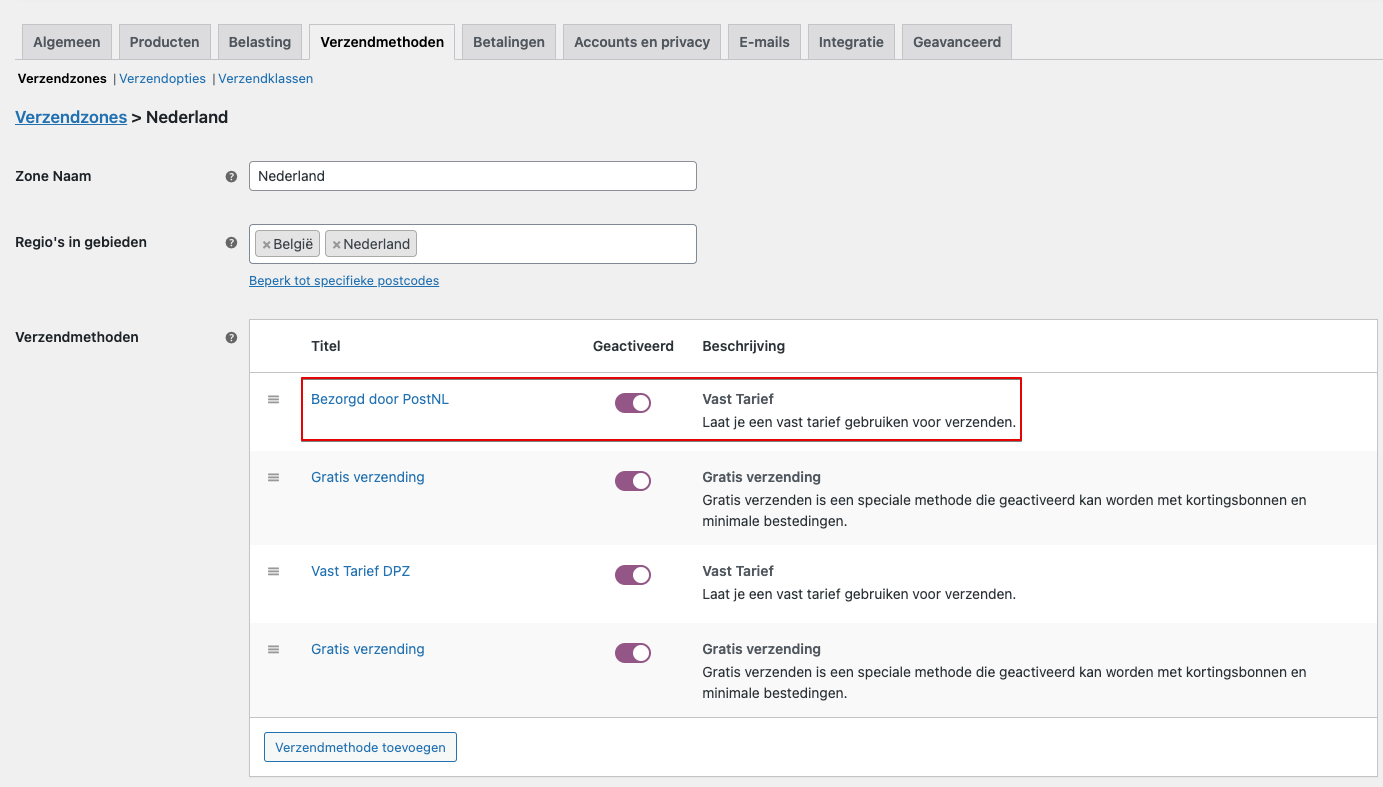Screen dimensions: 1383x787
Task: Click Beperk tot specifieke postcodes
Action: click(x=344, y=280)
